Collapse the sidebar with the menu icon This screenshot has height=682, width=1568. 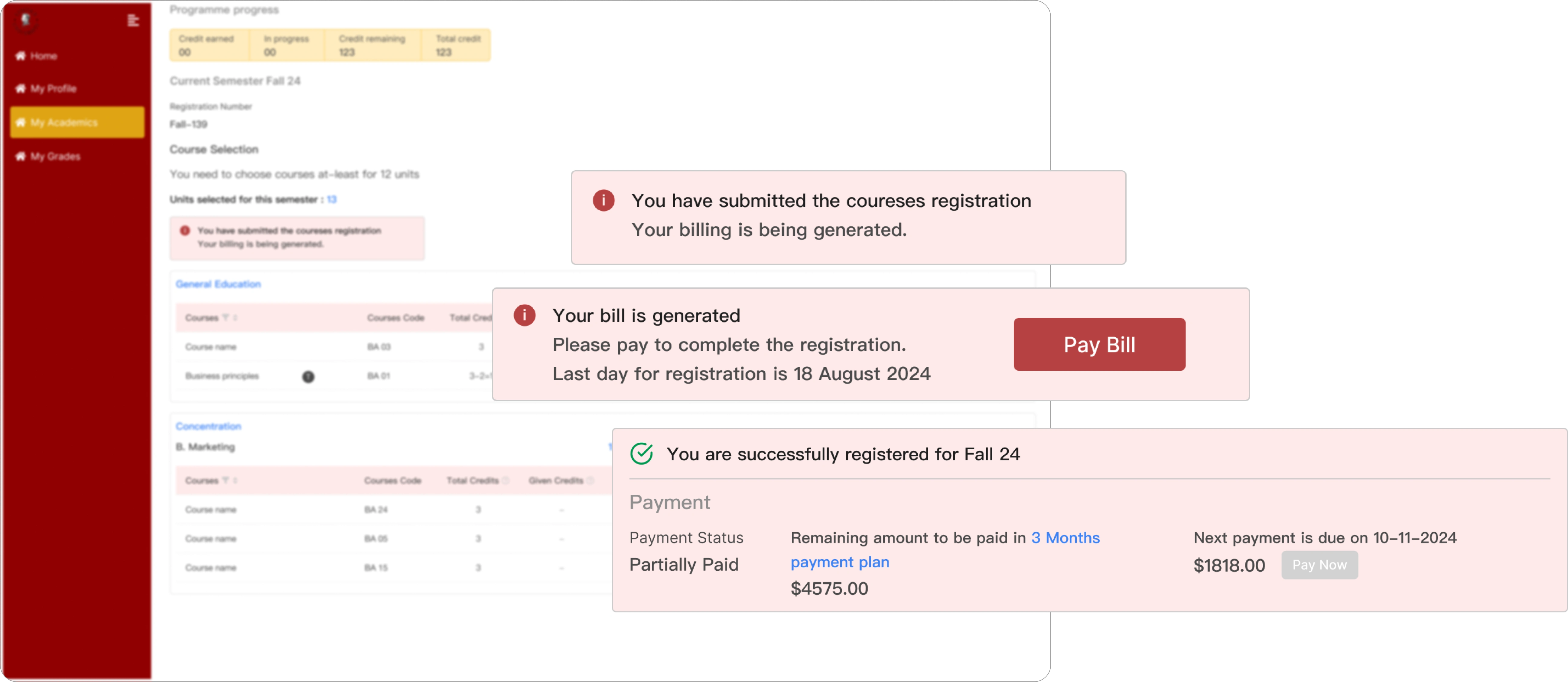pos(133,21)
